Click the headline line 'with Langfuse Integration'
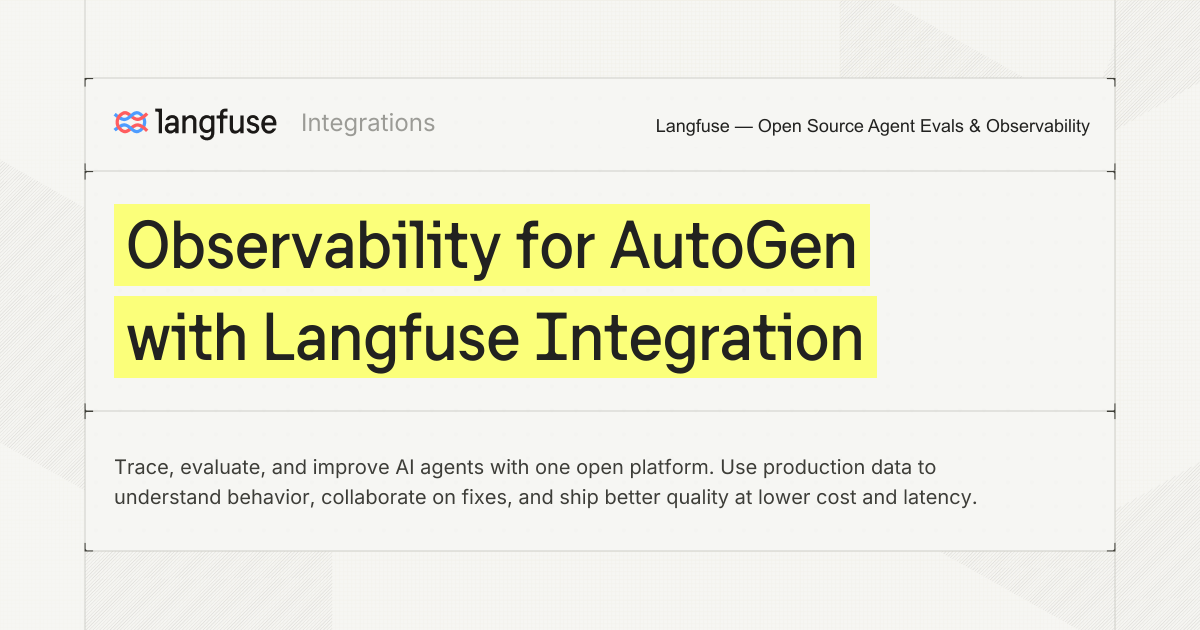 [495, 337]
